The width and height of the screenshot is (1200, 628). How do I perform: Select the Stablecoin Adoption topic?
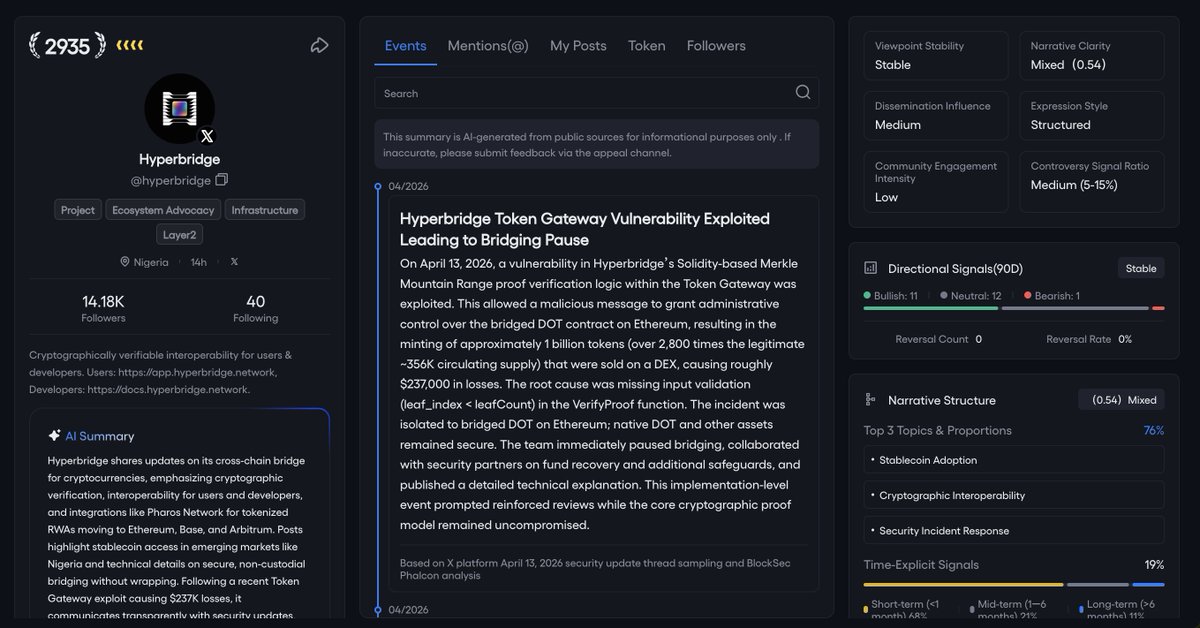(1014, 460)
